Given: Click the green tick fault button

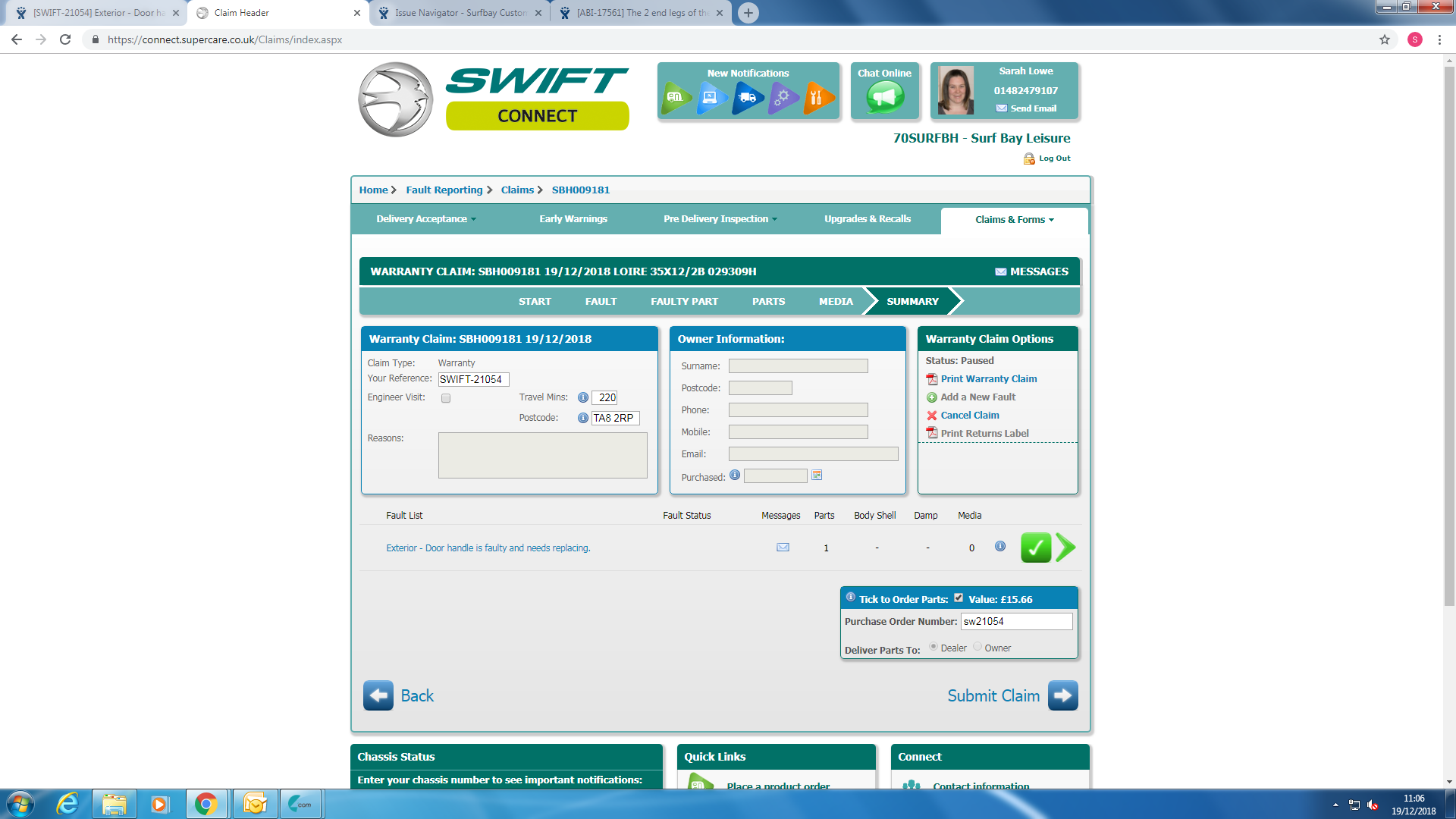Looking at the screenshot, I should point(1035,548).
